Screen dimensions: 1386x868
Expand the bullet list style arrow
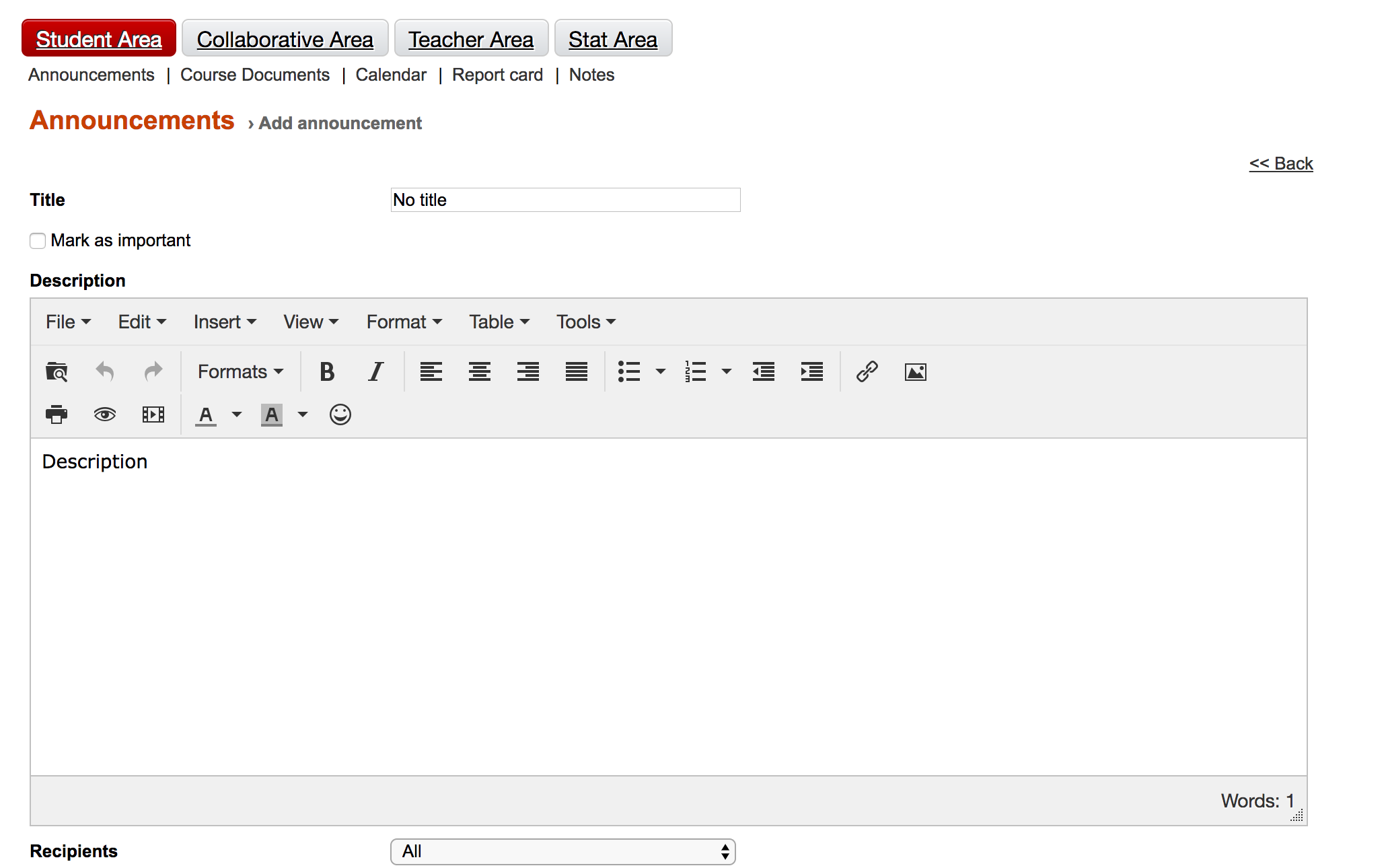pyautogui.click(x=661, y=371)
